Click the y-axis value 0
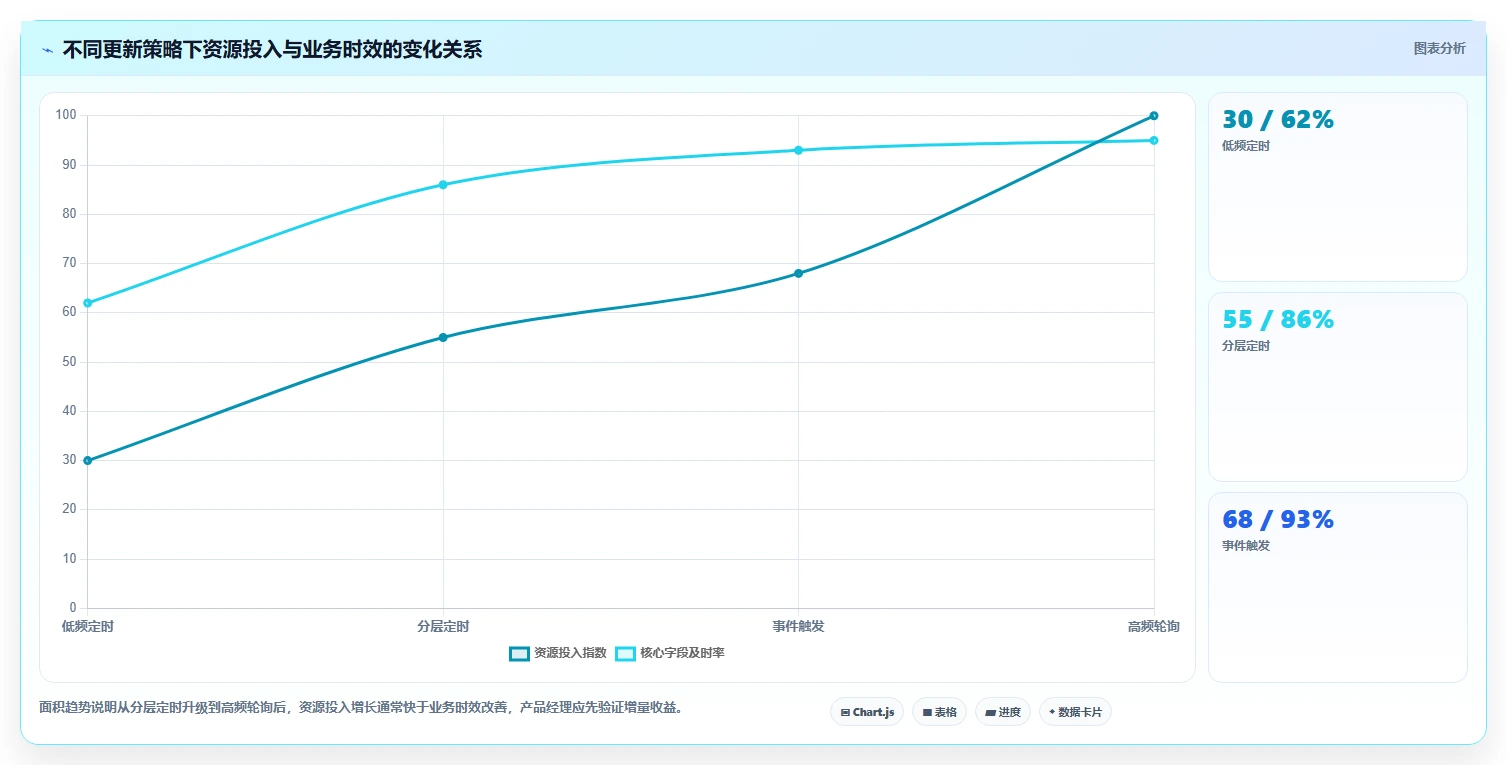Screen dimensions: 1507x765 coord(73,608)
